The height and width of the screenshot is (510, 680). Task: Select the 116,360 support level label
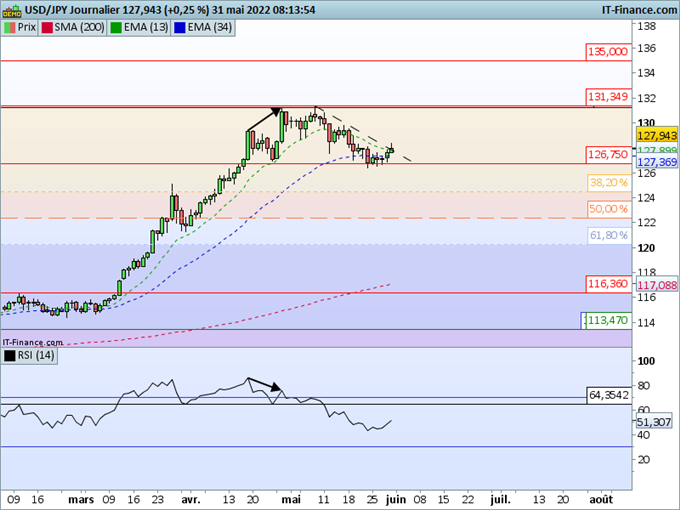[x=608, y=284]
